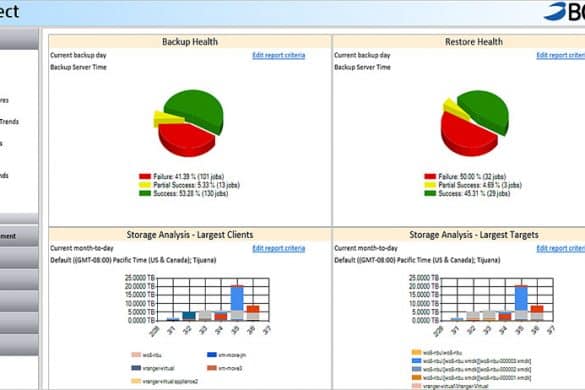
Task: Open Edit report criteria in Restore Health
Action: tap(561, 55)
